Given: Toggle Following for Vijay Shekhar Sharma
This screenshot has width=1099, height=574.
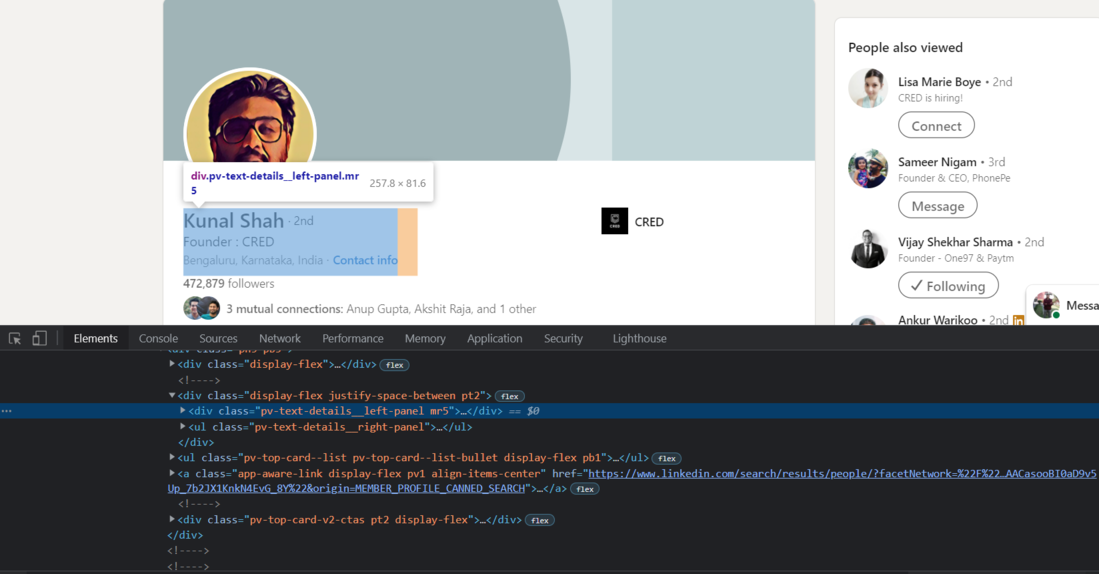Looking at the screenshot, I should click(x=948, y=286).
